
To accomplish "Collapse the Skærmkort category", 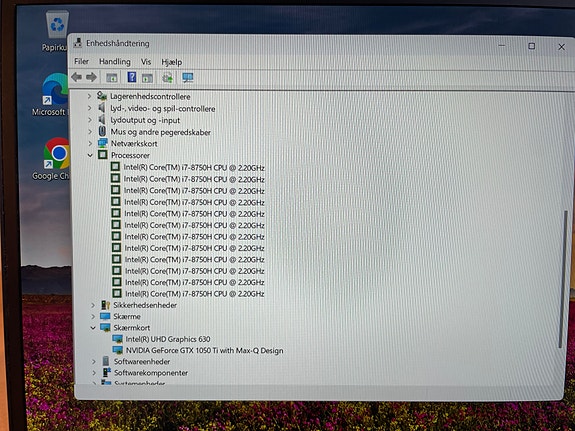I will pos(93,328).
